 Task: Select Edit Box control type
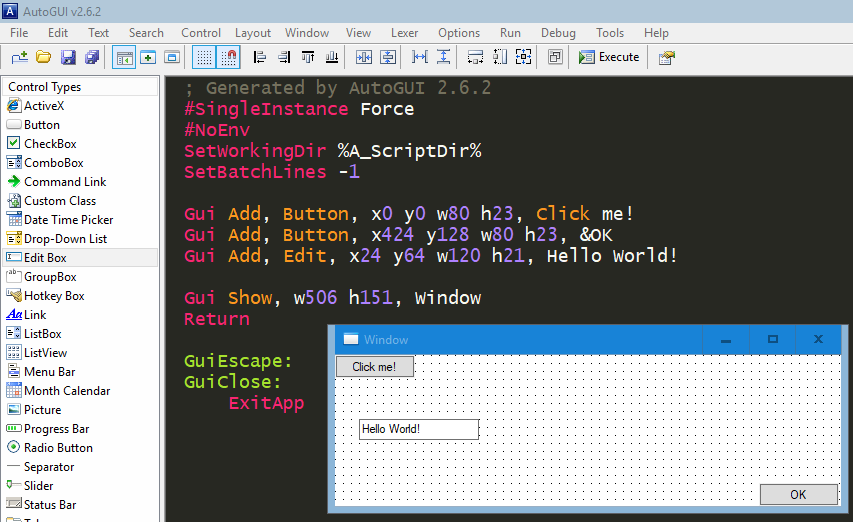(x=81, y=258)
